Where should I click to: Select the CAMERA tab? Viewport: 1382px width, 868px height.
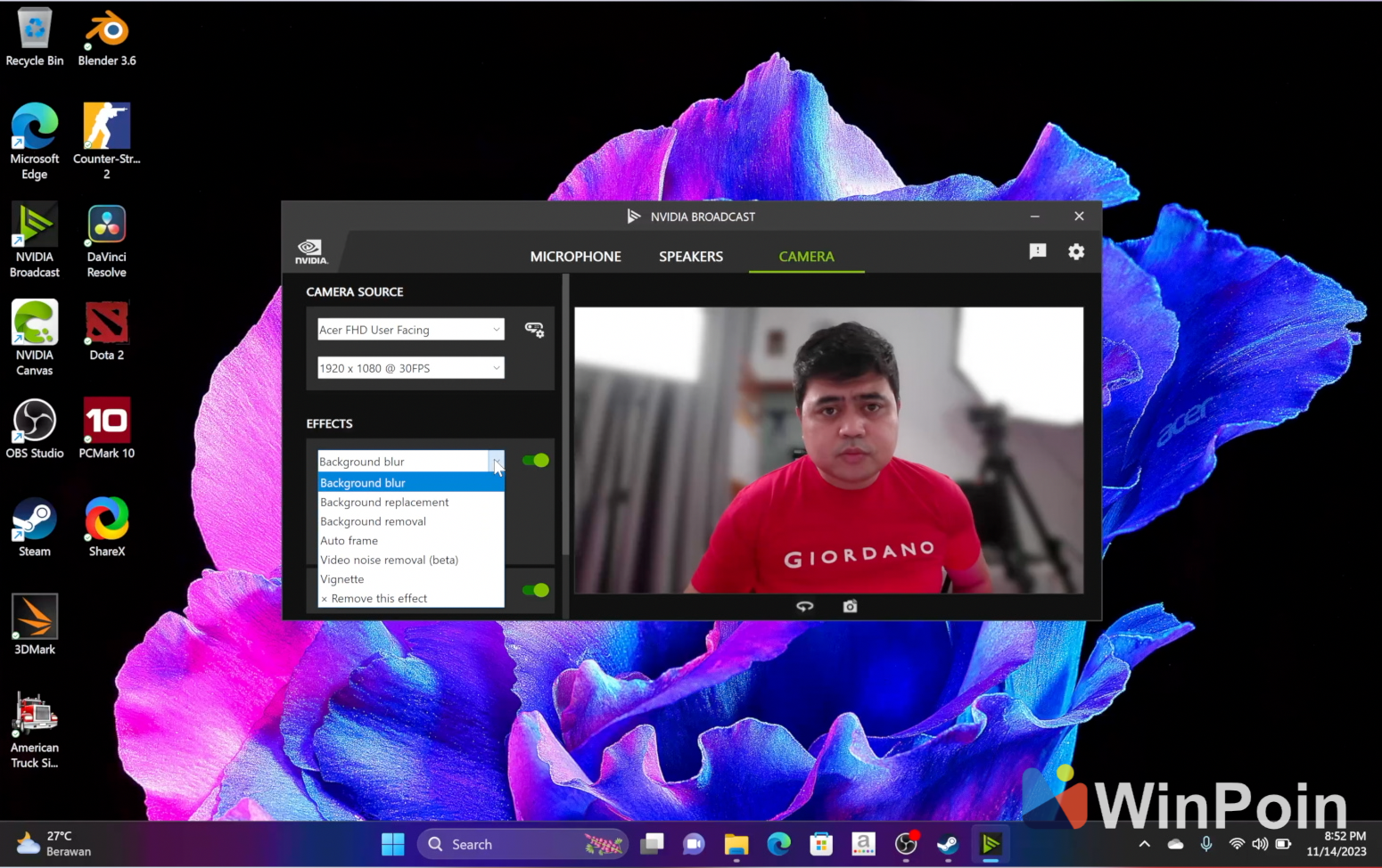[807, 257]
